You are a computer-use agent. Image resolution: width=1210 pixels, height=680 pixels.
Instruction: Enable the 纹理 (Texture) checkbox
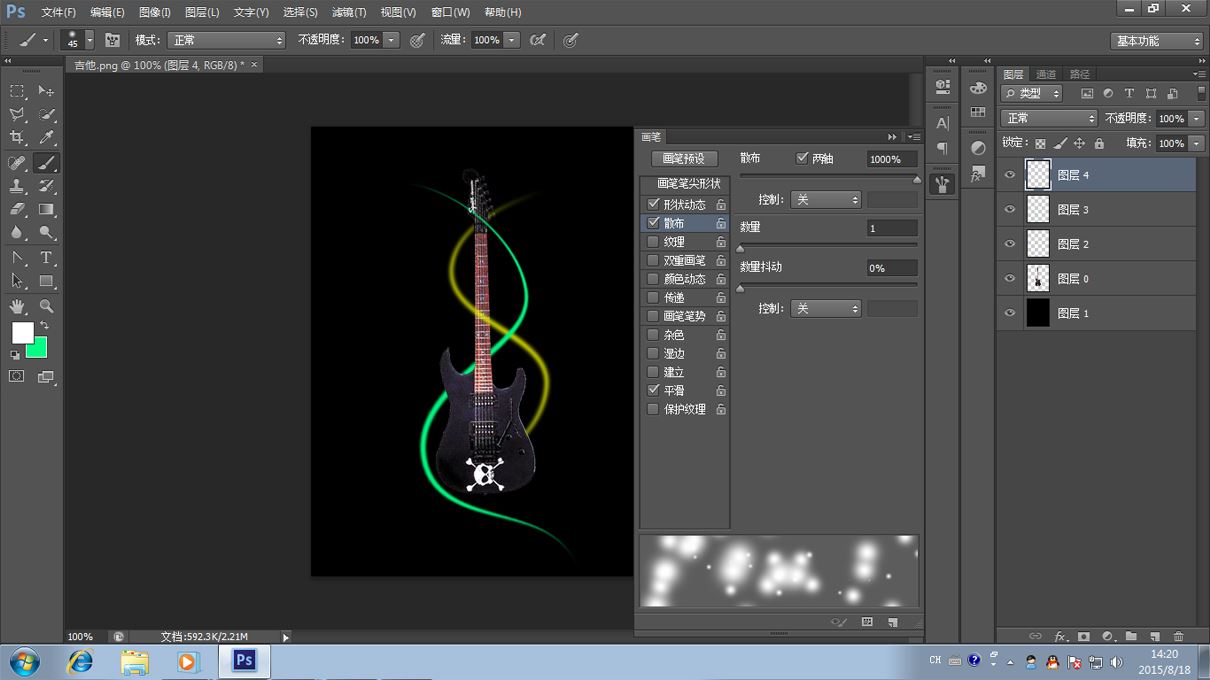pyautogui.click(x=653, y=242)
